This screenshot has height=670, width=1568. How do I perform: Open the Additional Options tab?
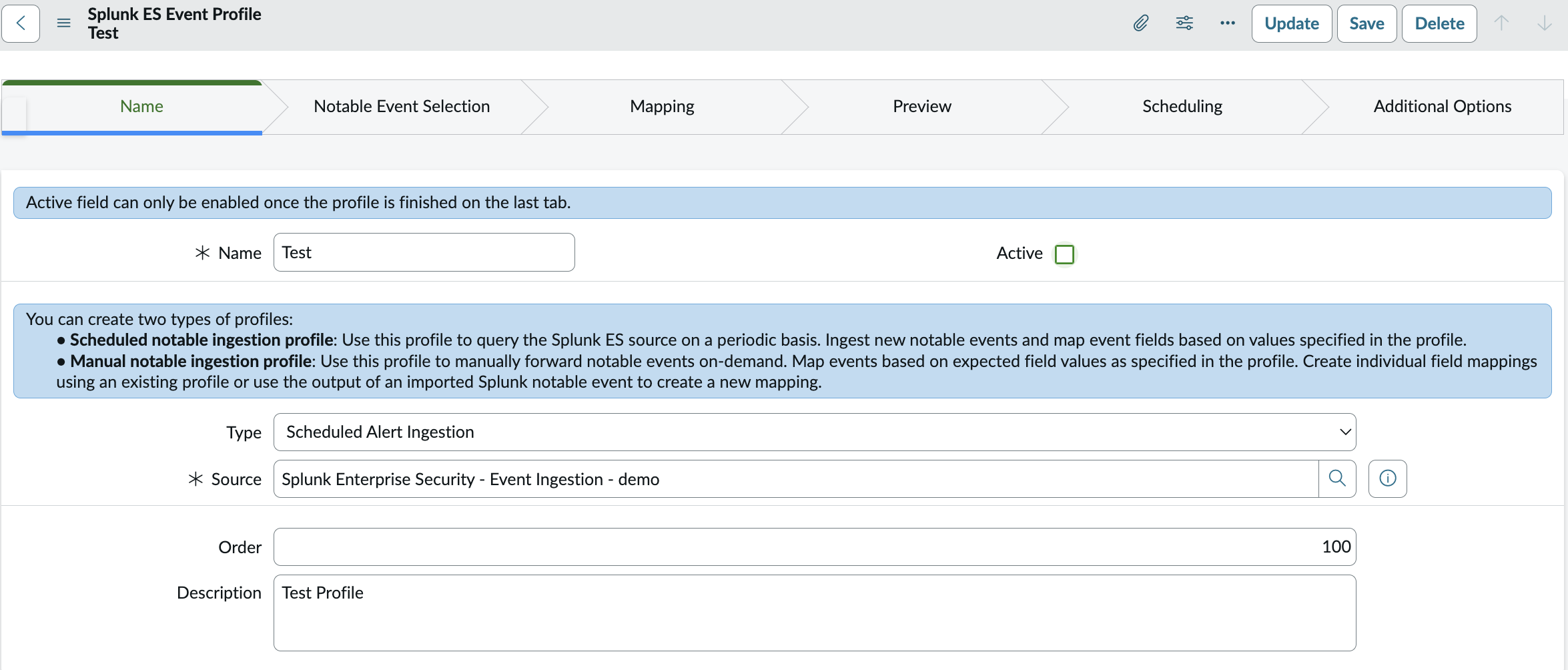[x=1443, y=107]
